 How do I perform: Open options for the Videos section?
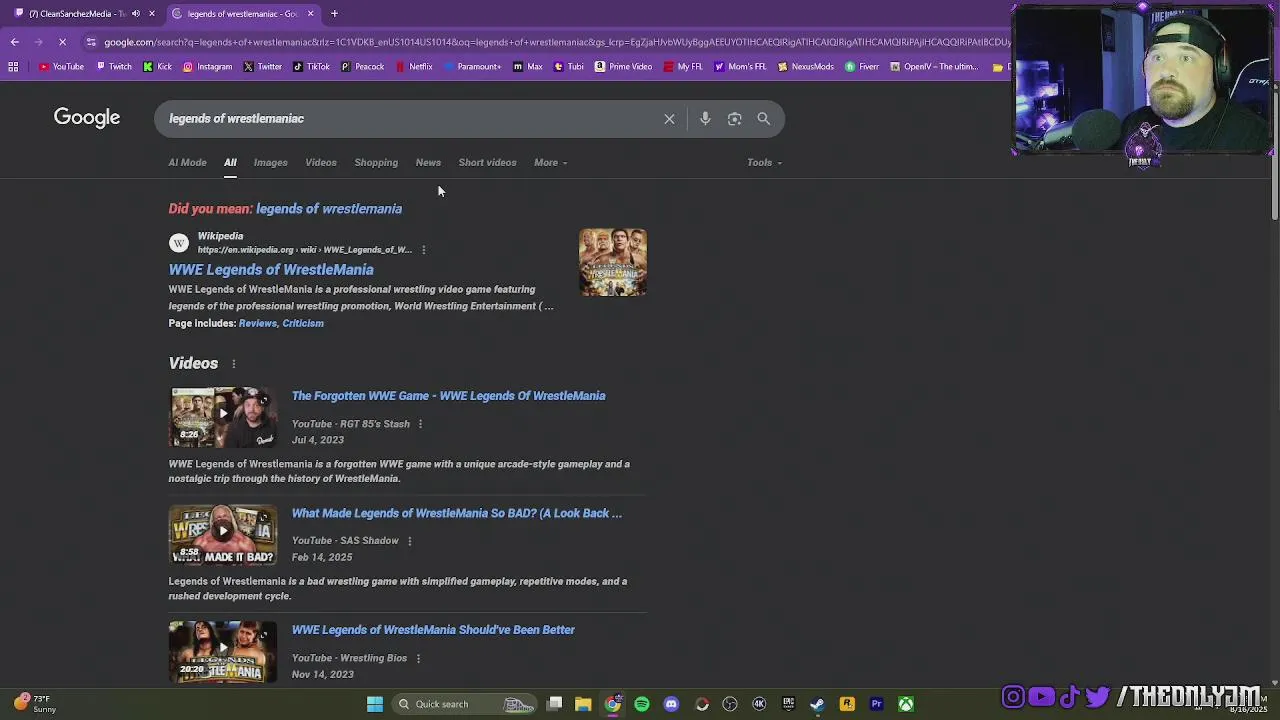click(234, 364)
